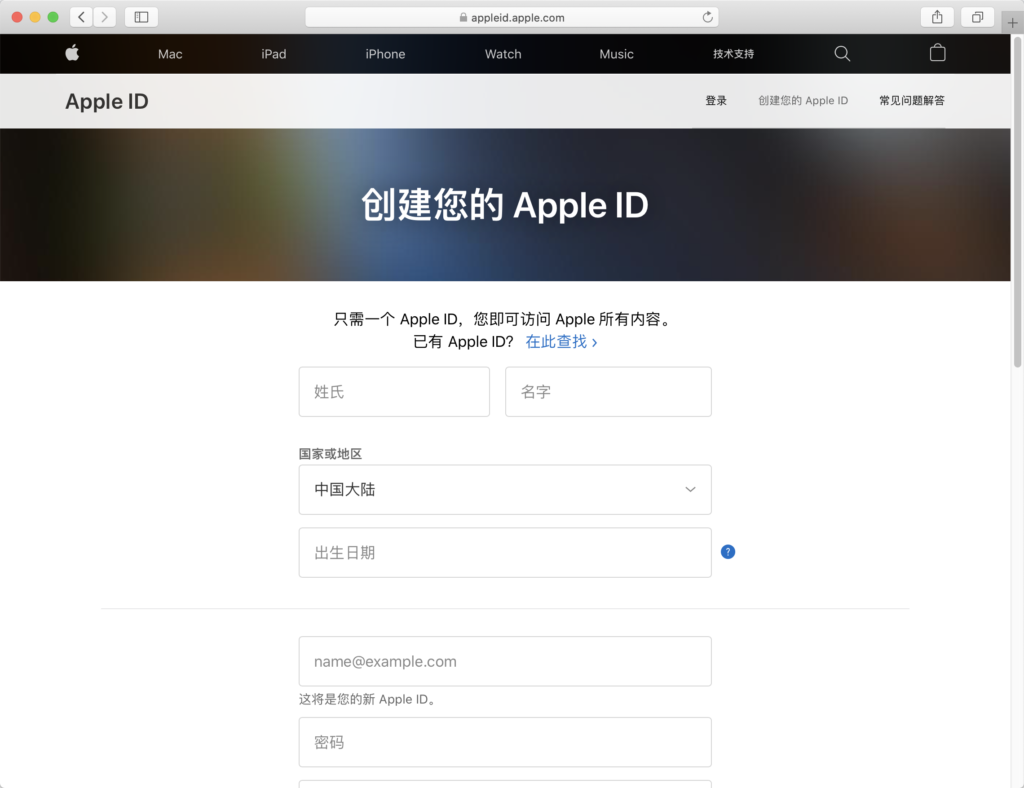Click the Apple logo in navigation bar
The width and height of the screenshot is (1024, 788).
point(72,54)
